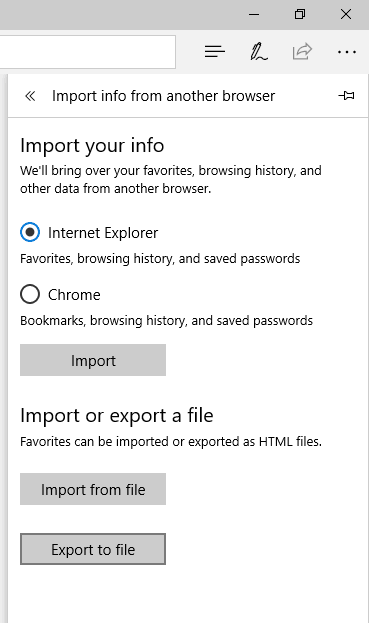
Task: Click the 'Import or export a file' heading
Action: (117, 416)
